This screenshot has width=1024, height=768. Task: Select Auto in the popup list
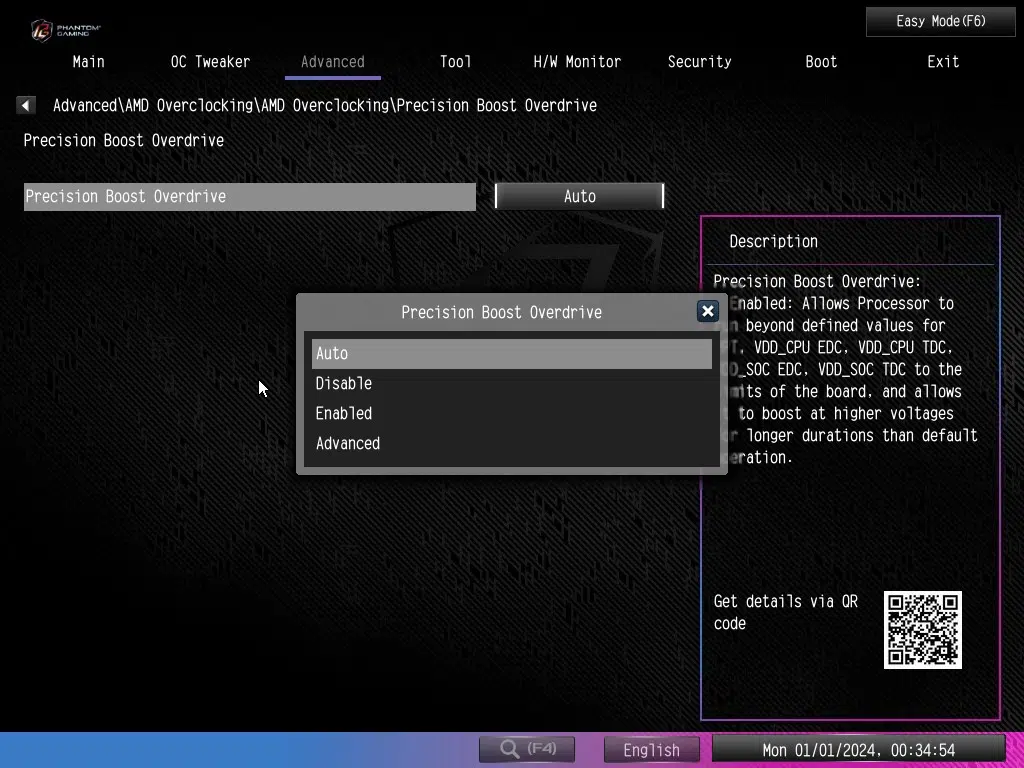point(511,353)
